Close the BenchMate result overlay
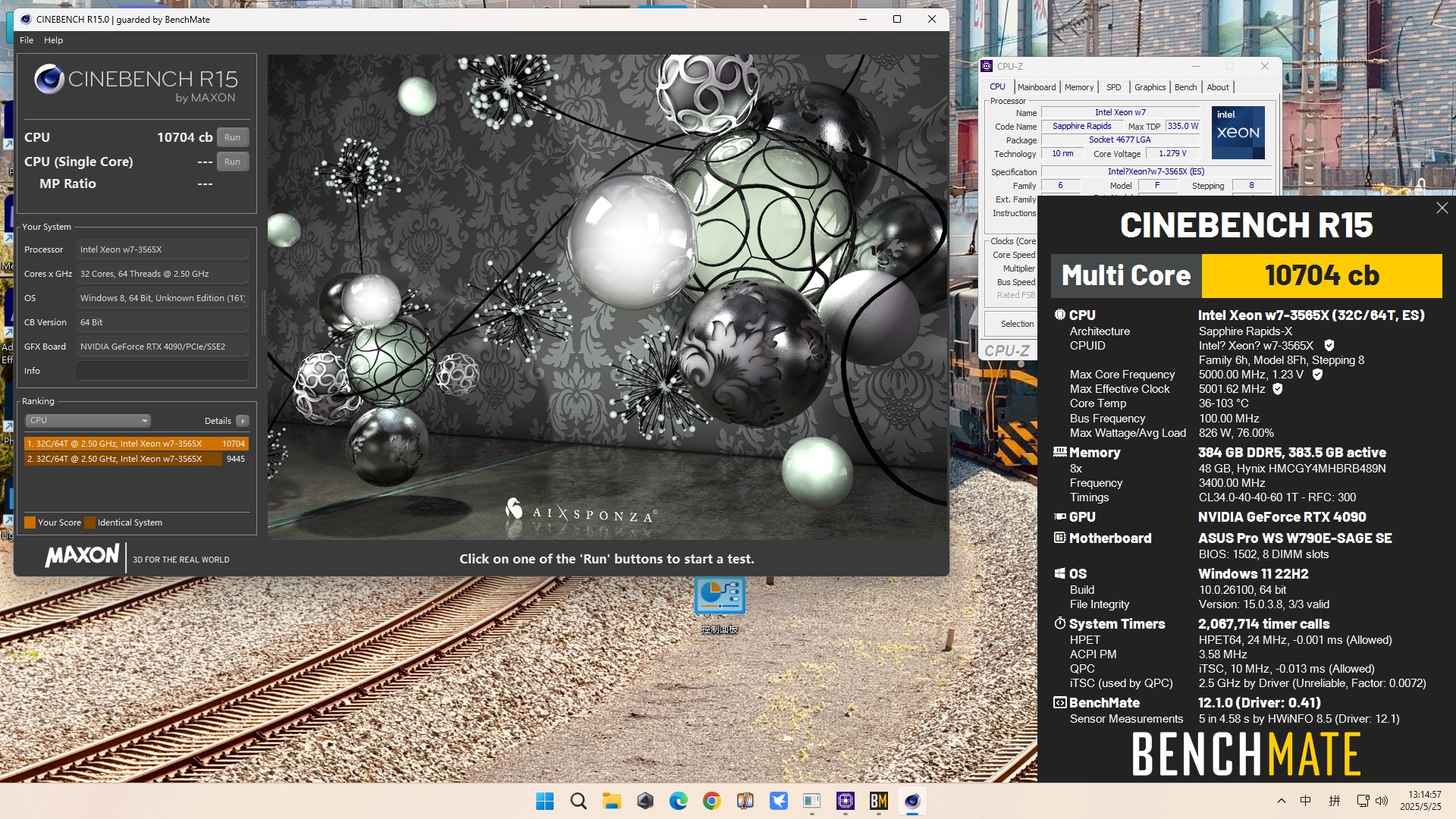 click(1442, 208)
